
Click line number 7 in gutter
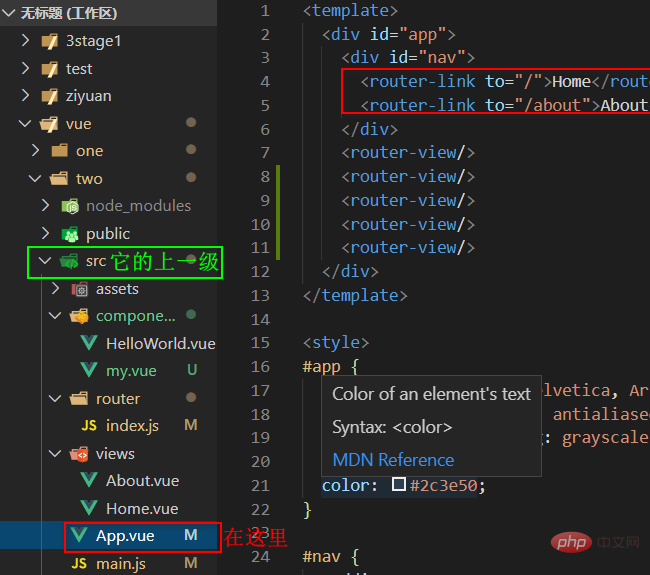coord(265,153)
